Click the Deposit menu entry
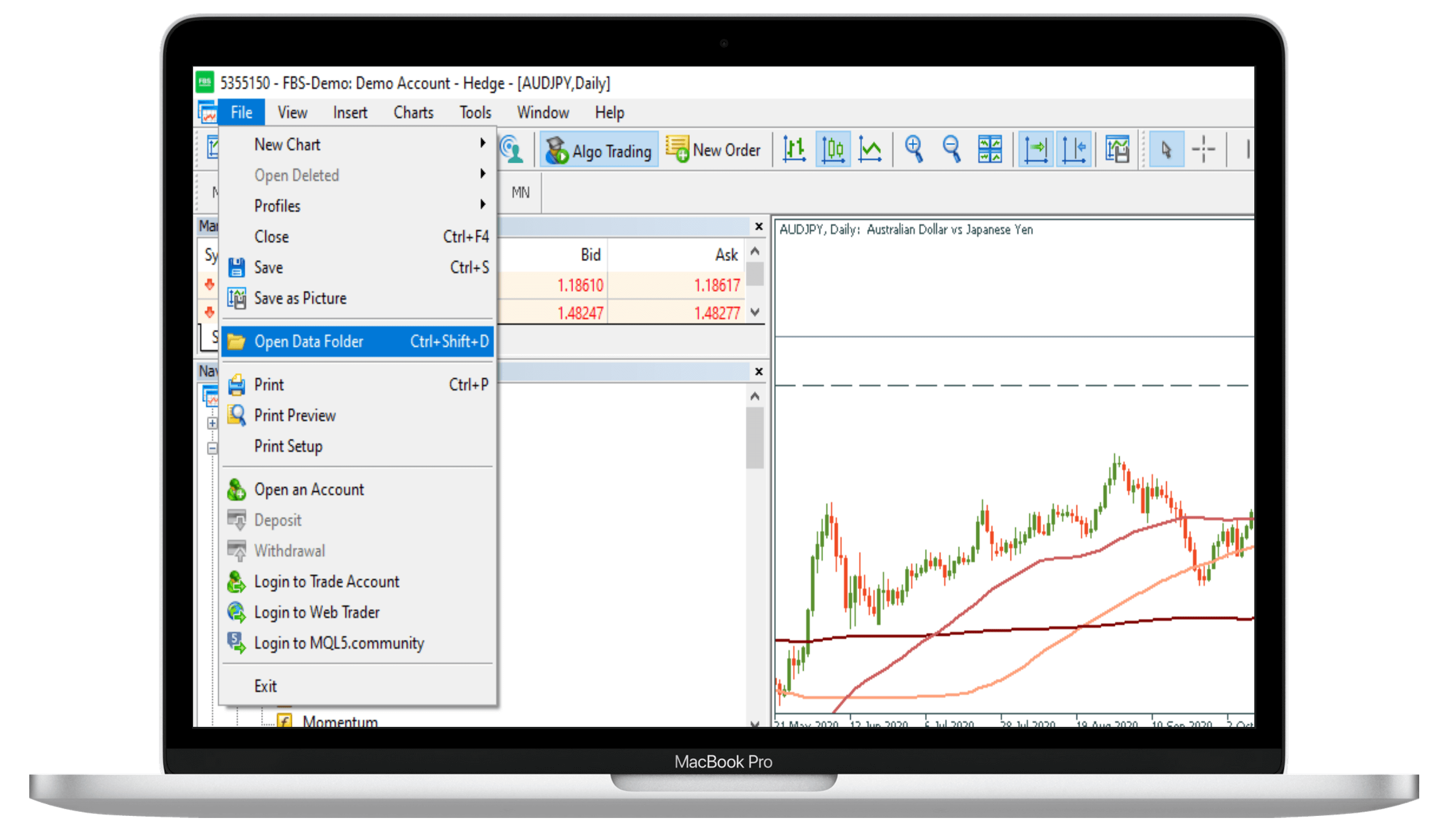The image size is (1452, 840). pos(357,520)
